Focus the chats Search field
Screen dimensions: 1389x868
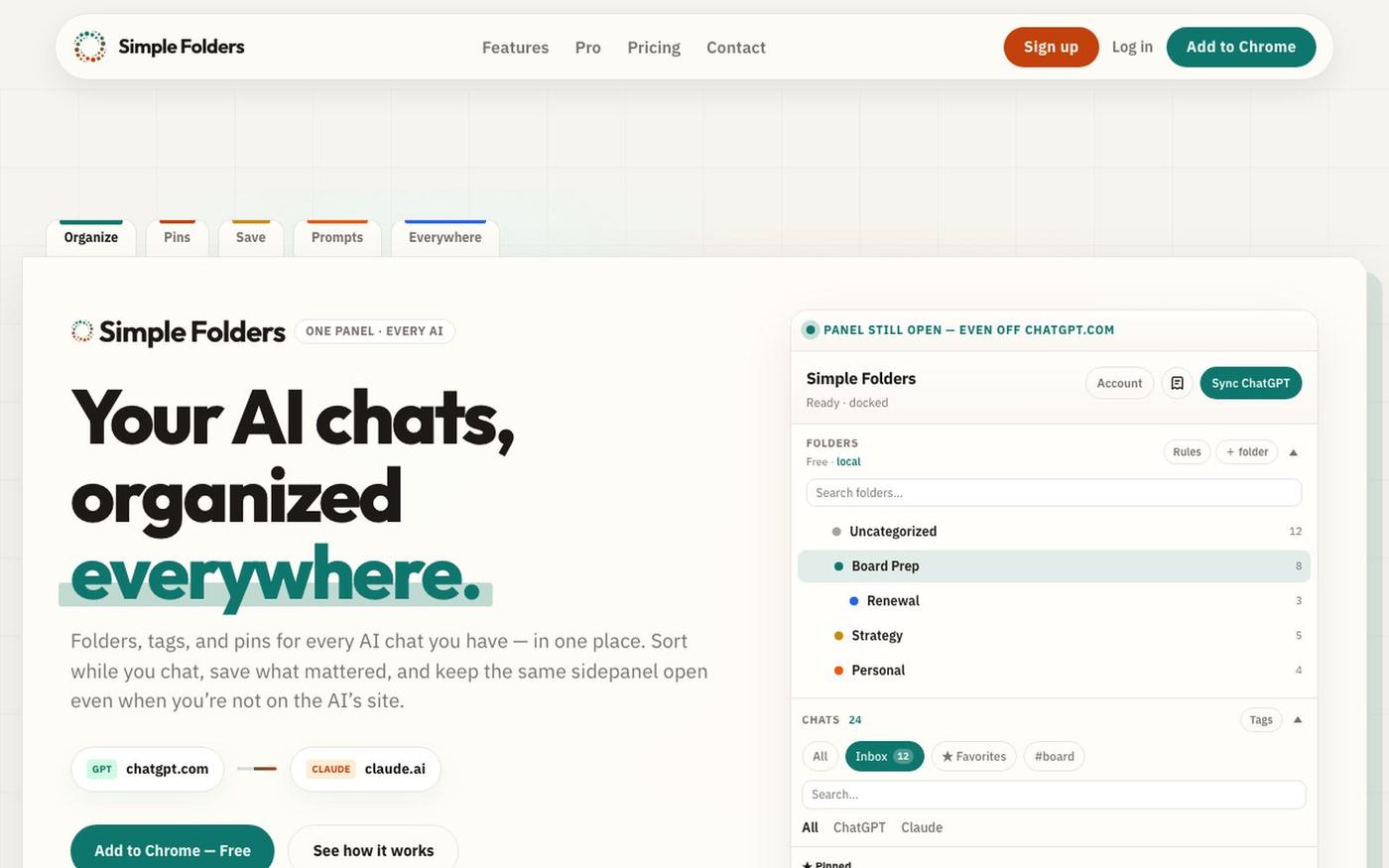pos(1054,795)
